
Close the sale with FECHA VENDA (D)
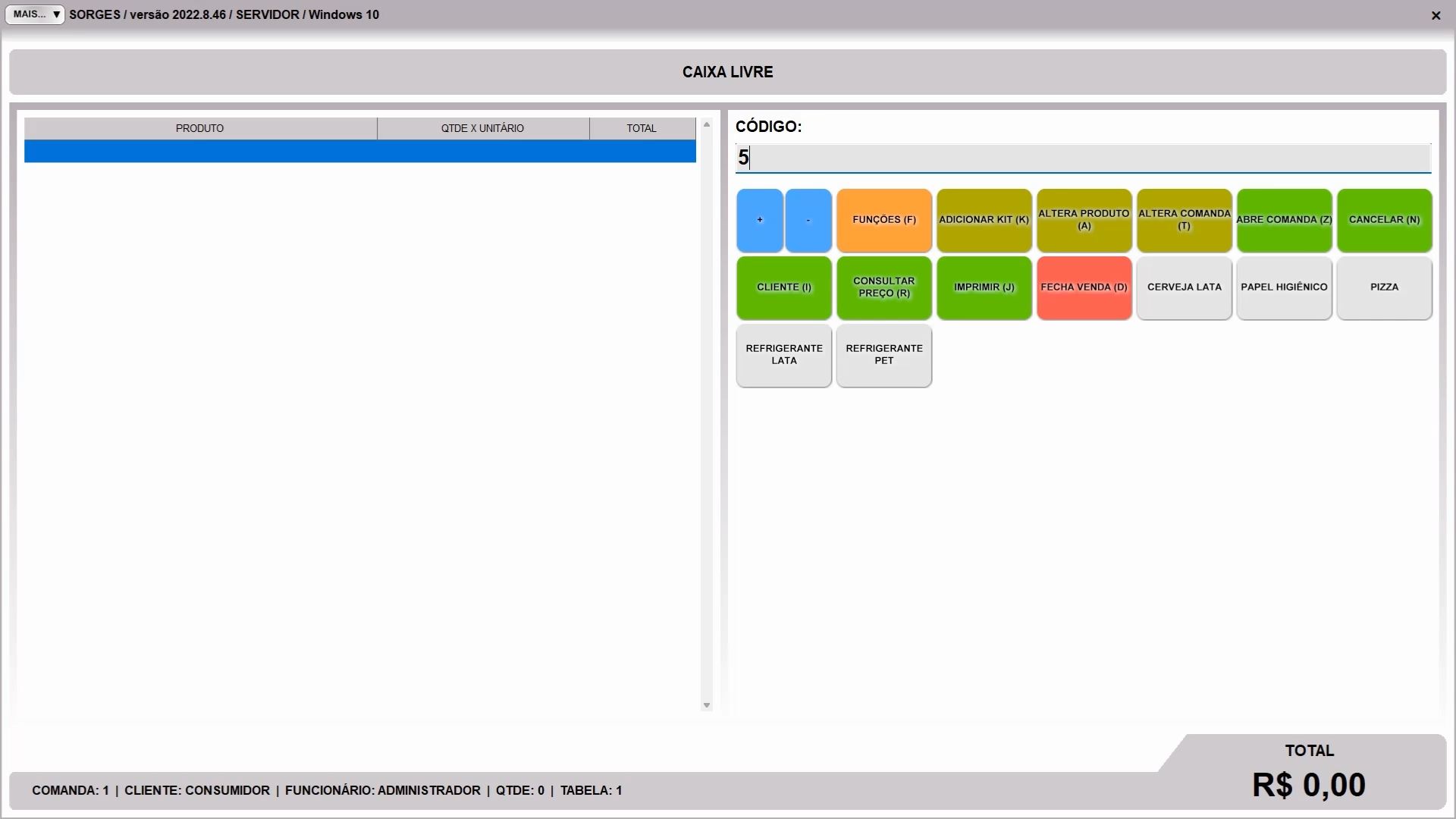[x=1084, y=287]
